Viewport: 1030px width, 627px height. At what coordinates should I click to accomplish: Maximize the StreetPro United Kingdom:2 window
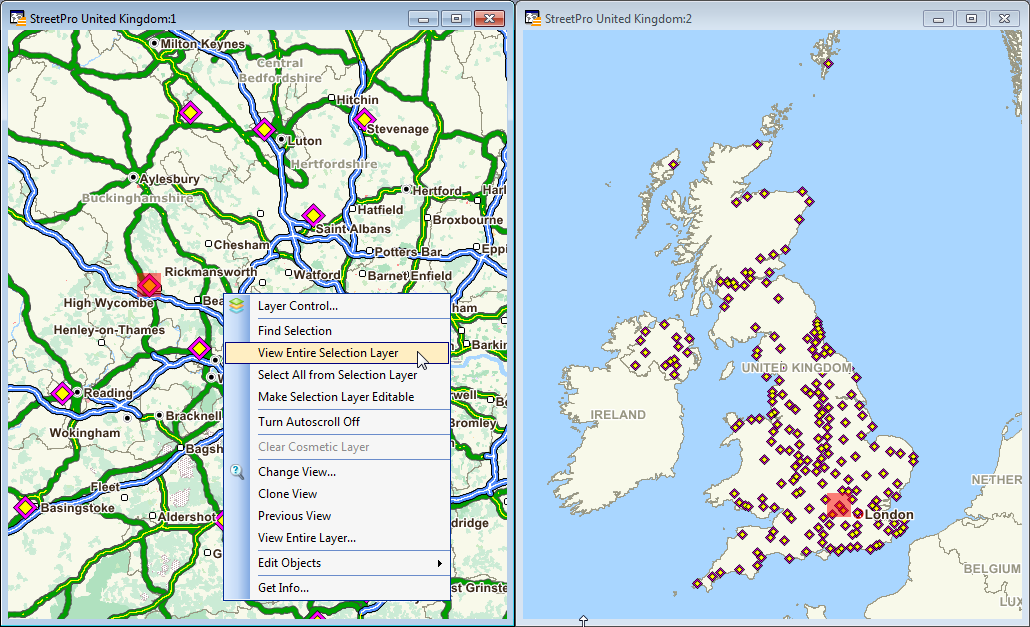coord(972,18)
